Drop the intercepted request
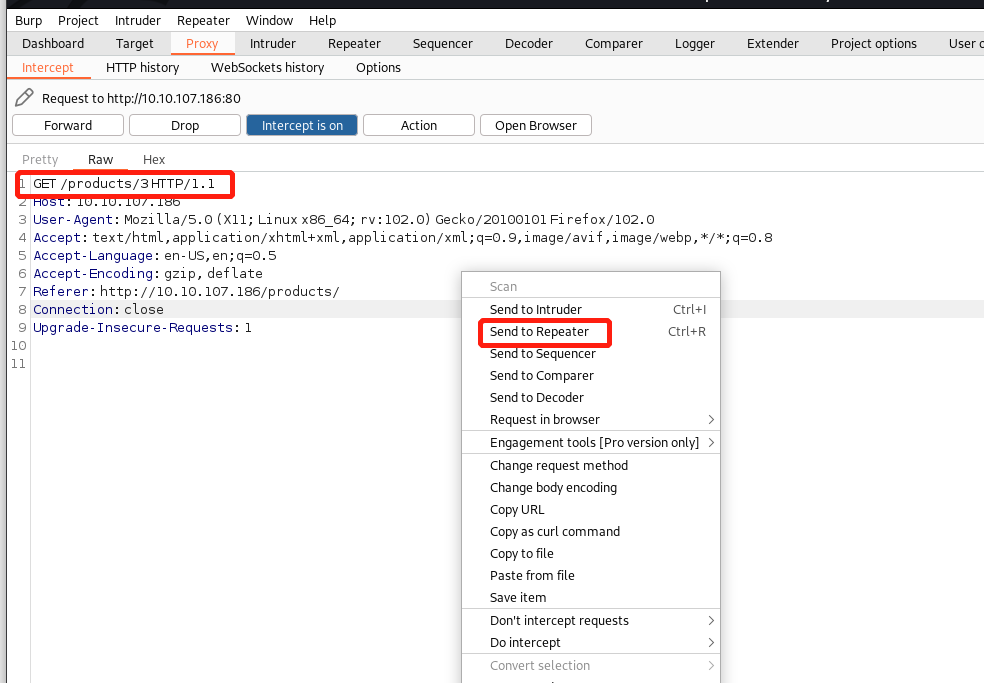The image size is (984, 683). tap(185, 125)
